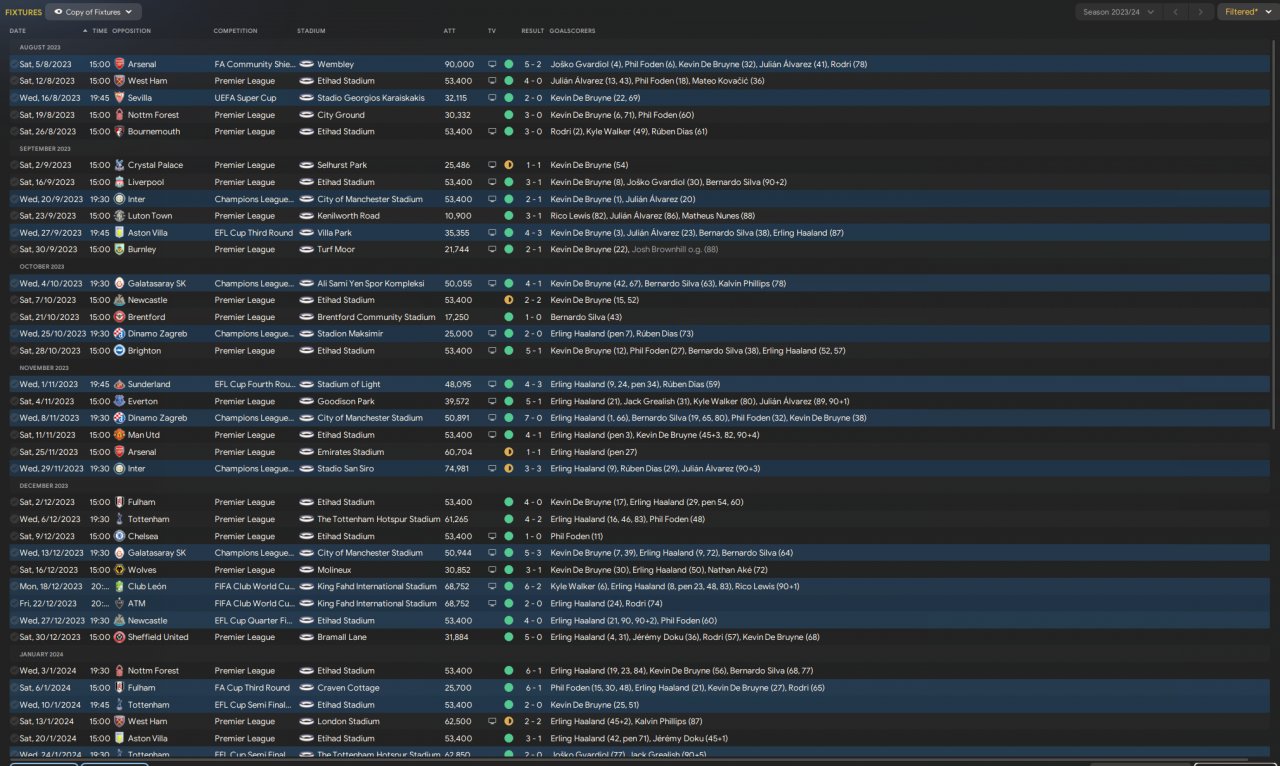Sort by the Opposition column header
This screenshot has width=1280, height=766.
pos(131,31)
